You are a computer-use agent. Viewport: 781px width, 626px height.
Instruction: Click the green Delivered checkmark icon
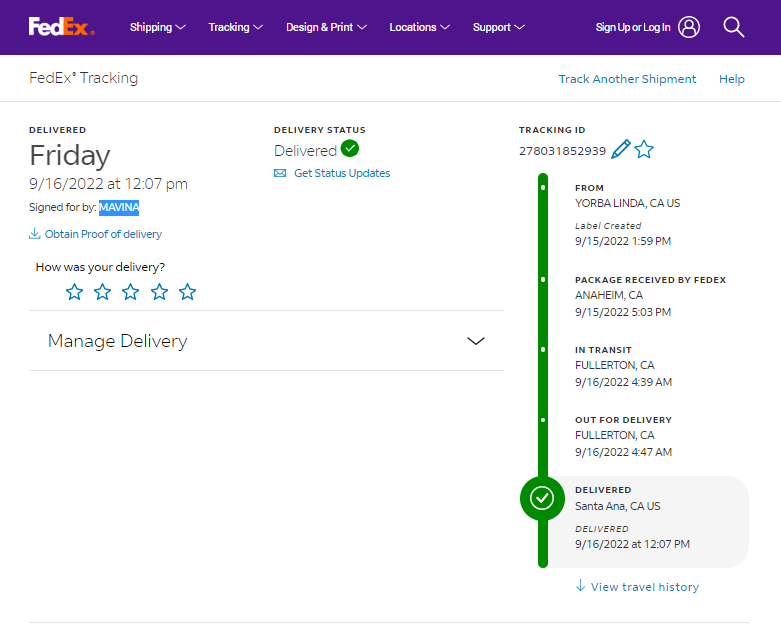(x=350, y=148)
